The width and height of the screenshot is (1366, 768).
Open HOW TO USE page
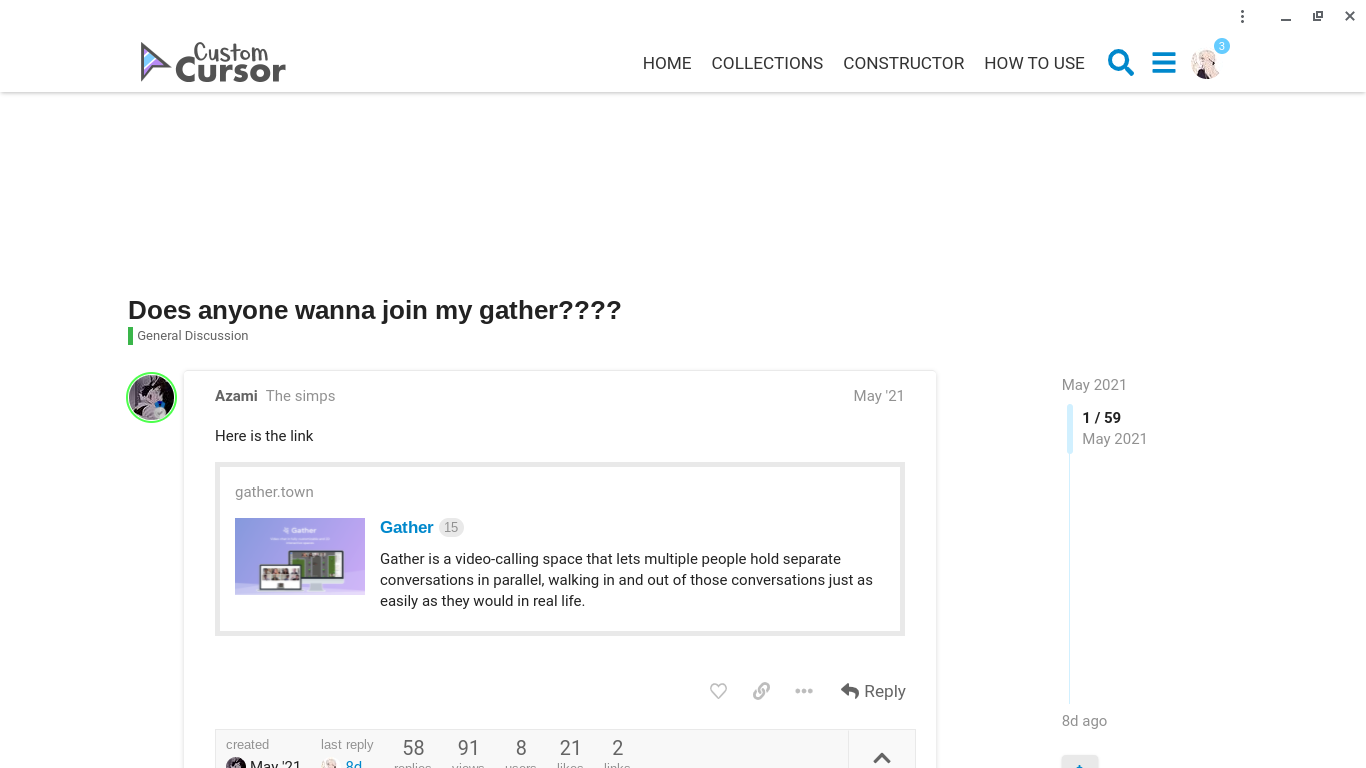coord(1034,63)
